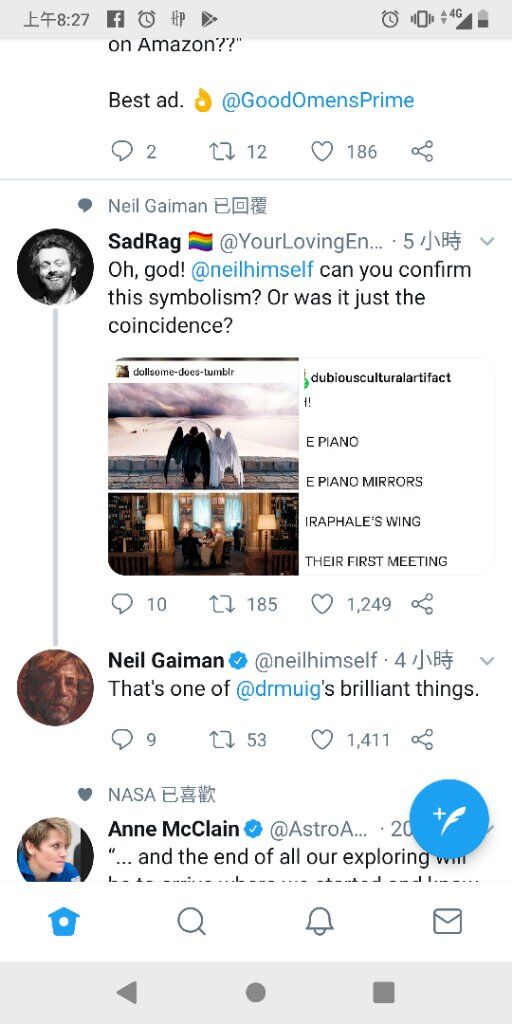Tap the Android back navigation button
The height and width of the screenshot is (1024, 512).
pos(127,993)
